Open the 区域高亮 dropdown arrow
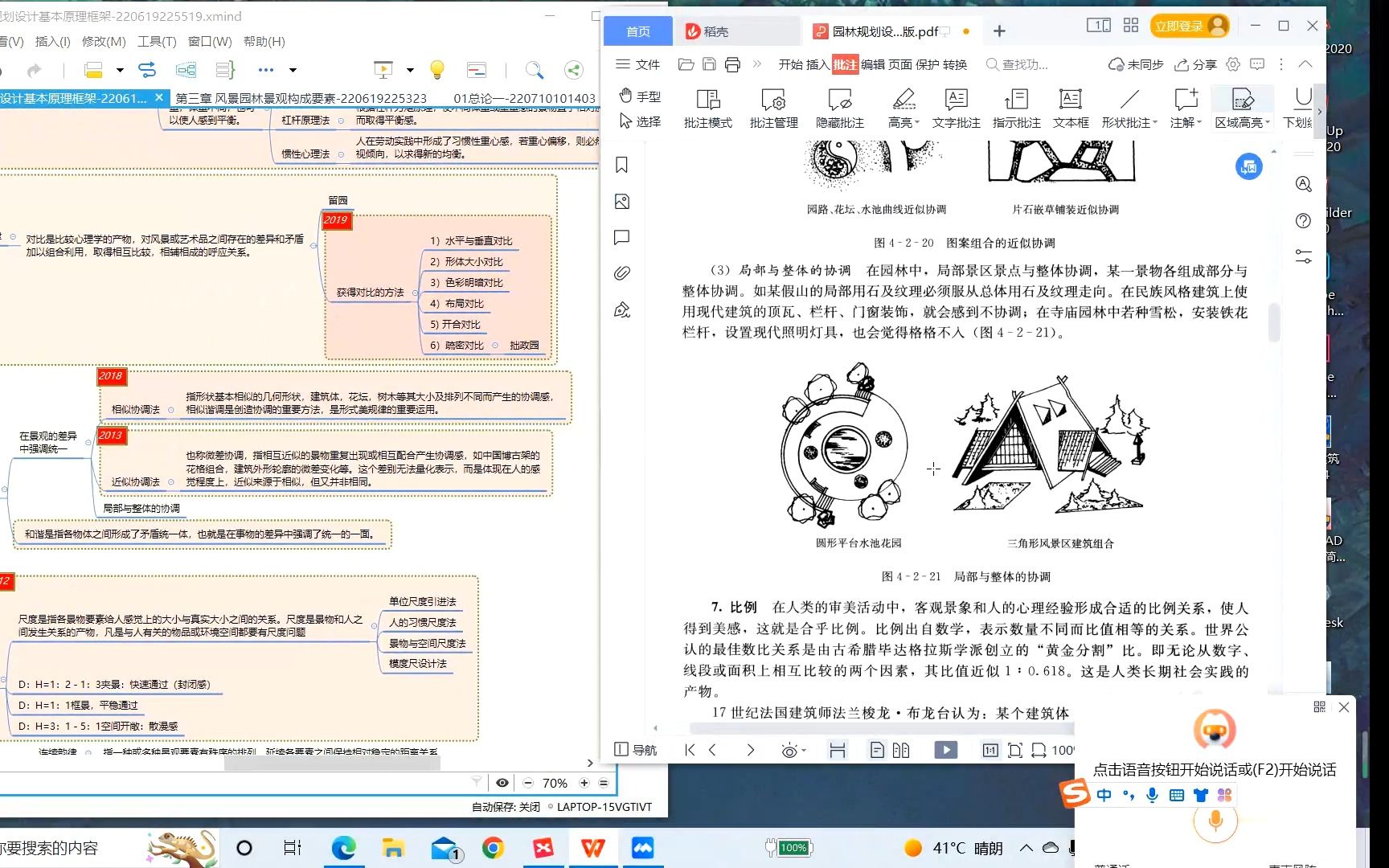The width and height of the screenshot is (1389, 868). tap(1268, 123)
